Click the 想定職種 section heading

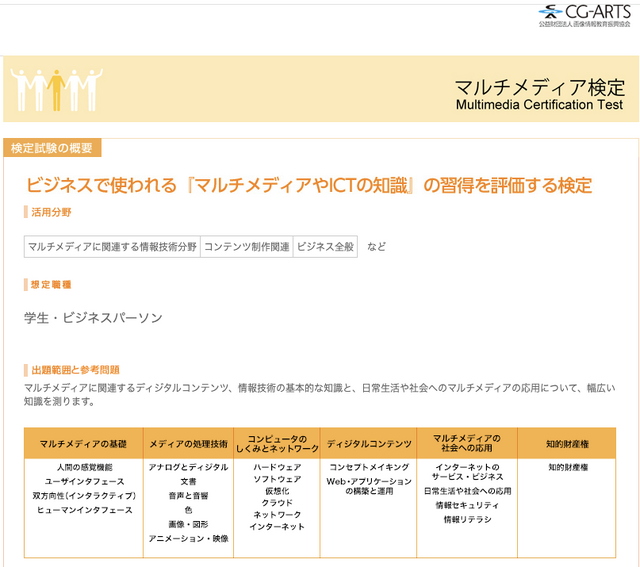(51, 285)
